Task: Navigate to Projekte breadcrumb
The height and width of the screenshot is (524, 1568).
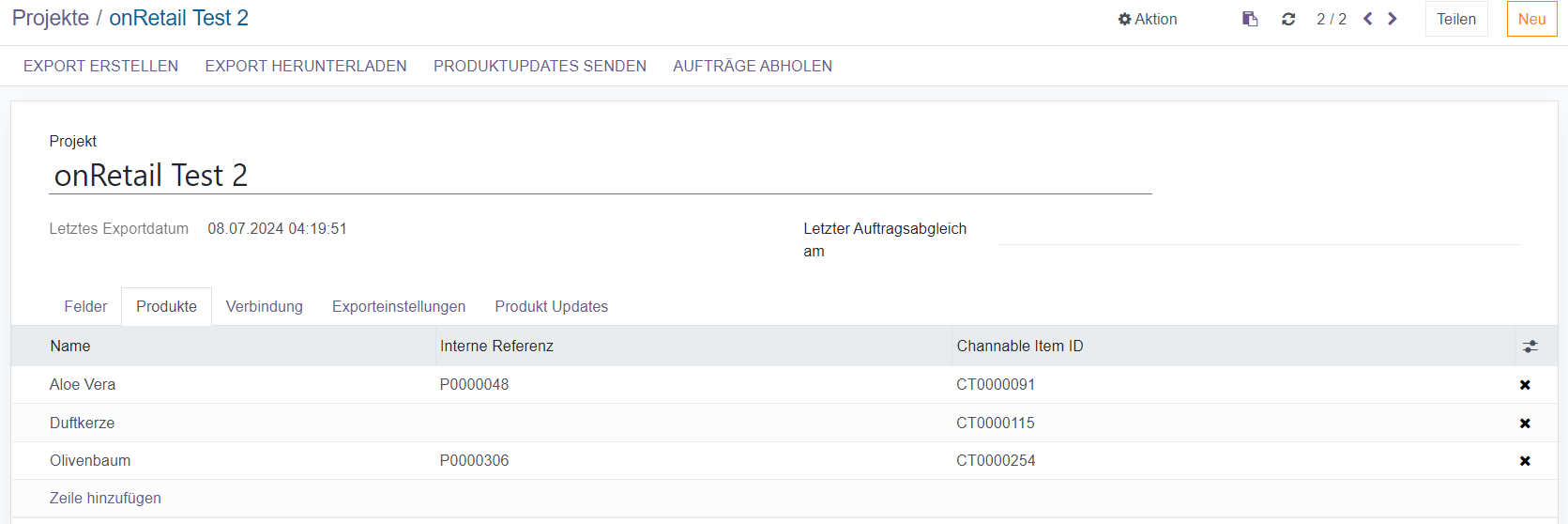Action: pyautogui.click(x=51, y=18)
